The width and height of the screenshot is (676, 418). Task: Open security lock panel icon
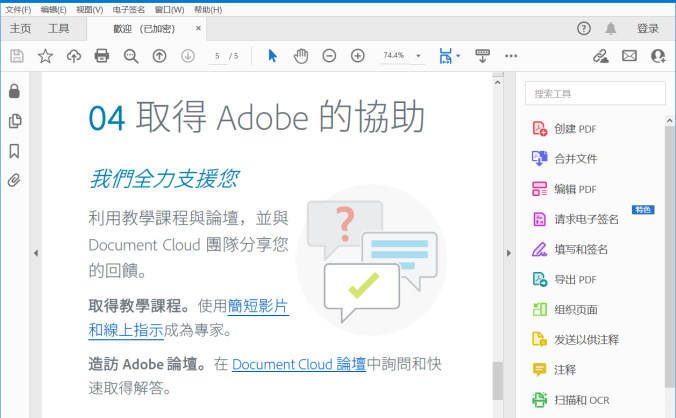click(x=14, y=91)
